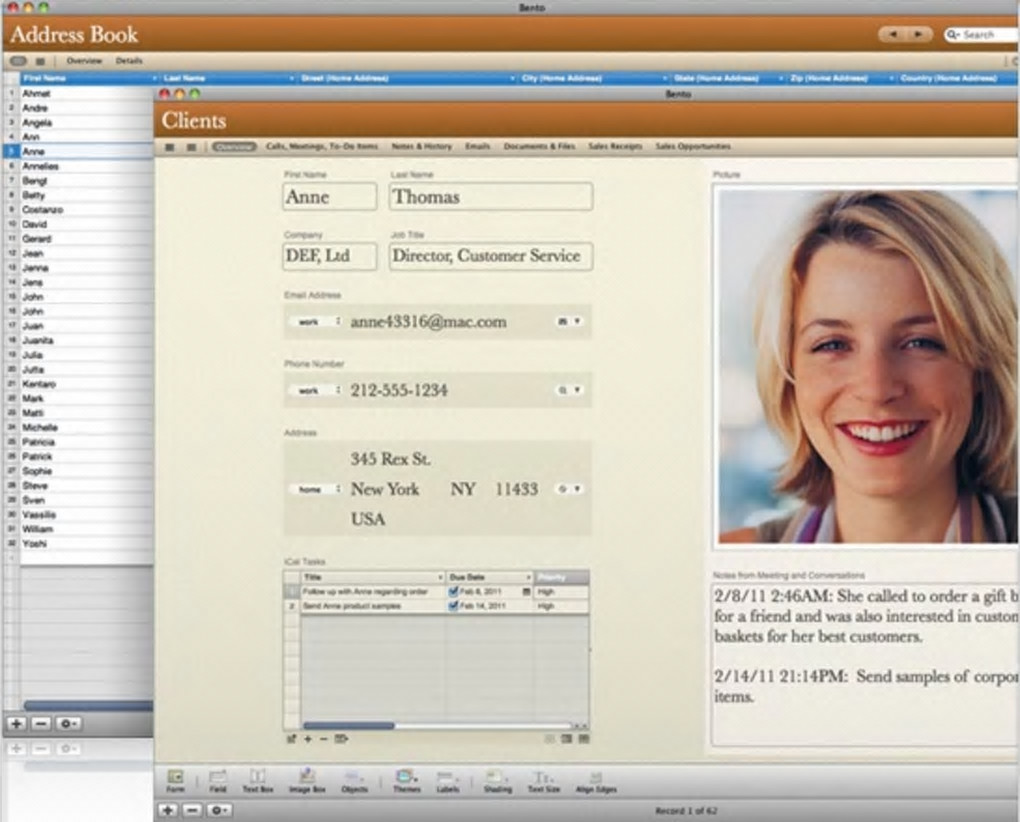Open the email label 'work' popup

[x=315, y=322]
